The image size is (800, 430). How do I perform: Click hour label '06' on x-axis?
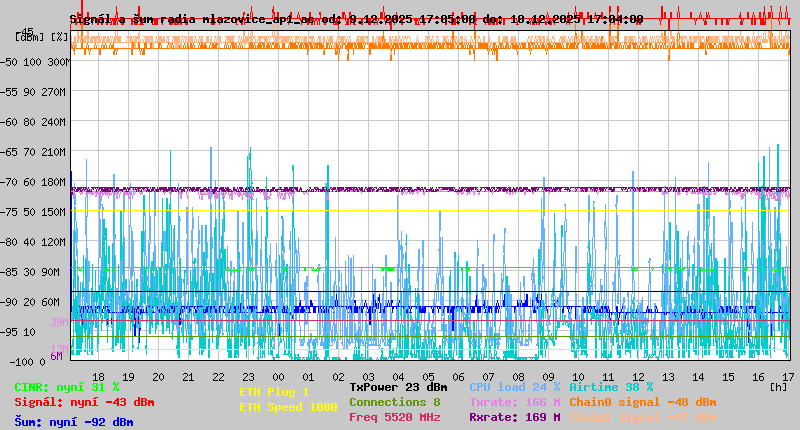[459, 377]
